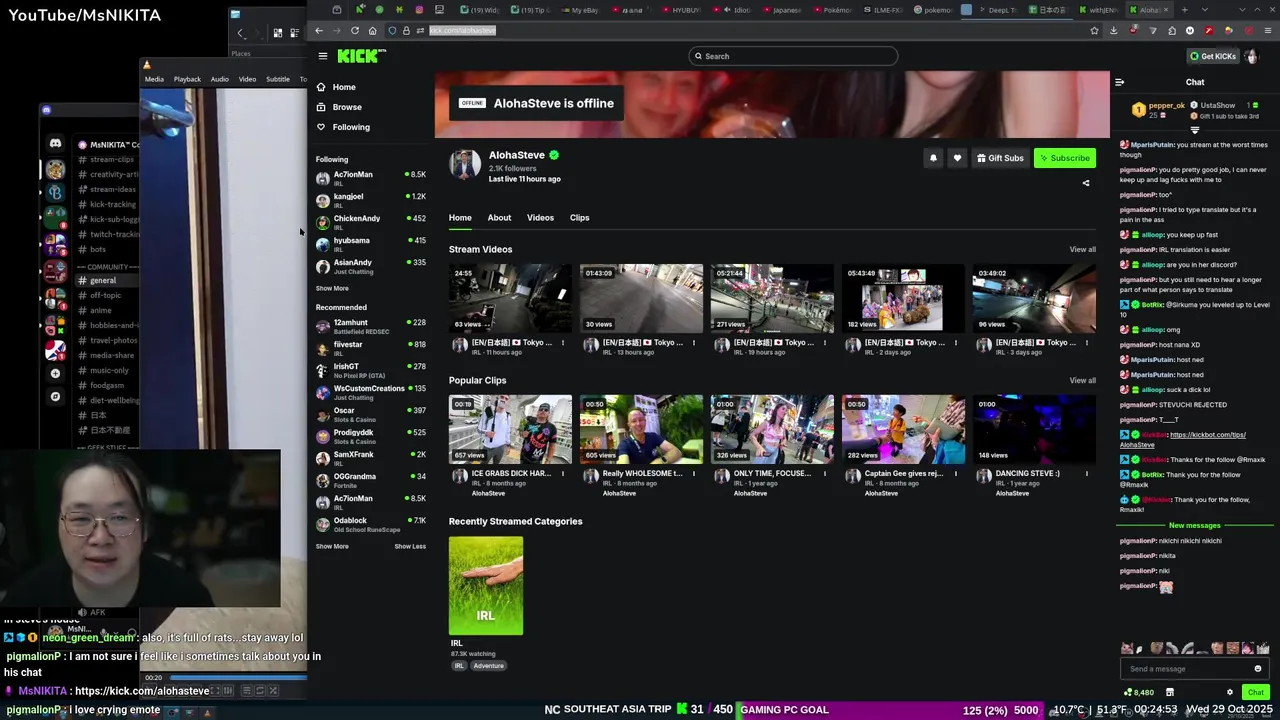Switch to the About tab

coord(499,218)
